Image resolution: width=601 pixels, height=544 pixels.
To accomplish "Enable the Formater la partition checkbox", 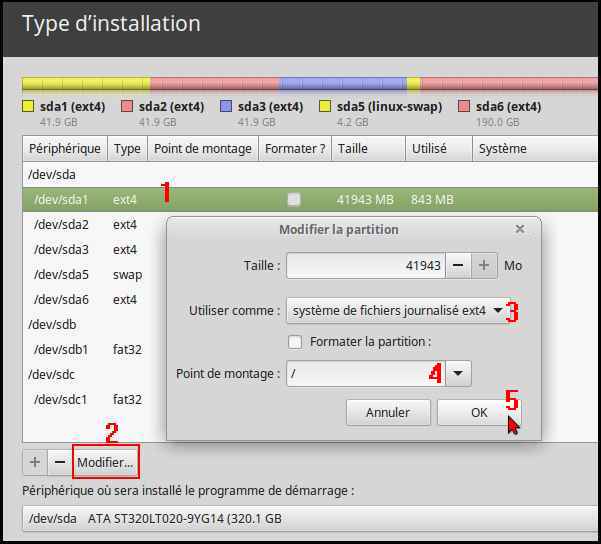I will point(295,342).
